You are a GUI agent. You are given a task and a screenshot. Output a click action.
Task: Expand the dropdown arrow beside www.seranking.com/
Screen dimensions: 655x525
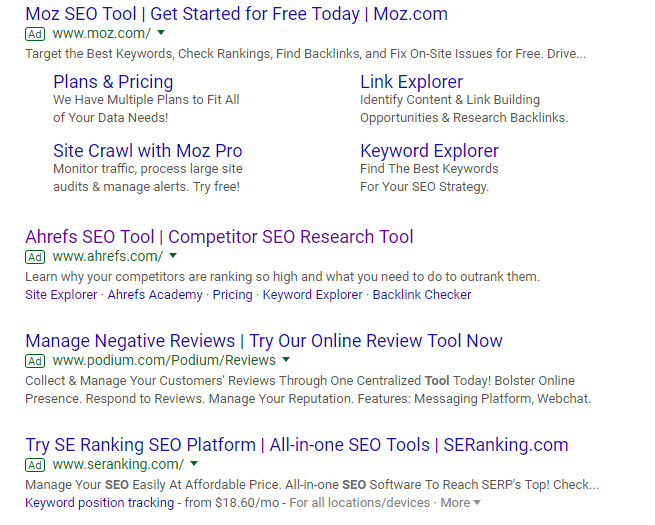tap(194, 464)
